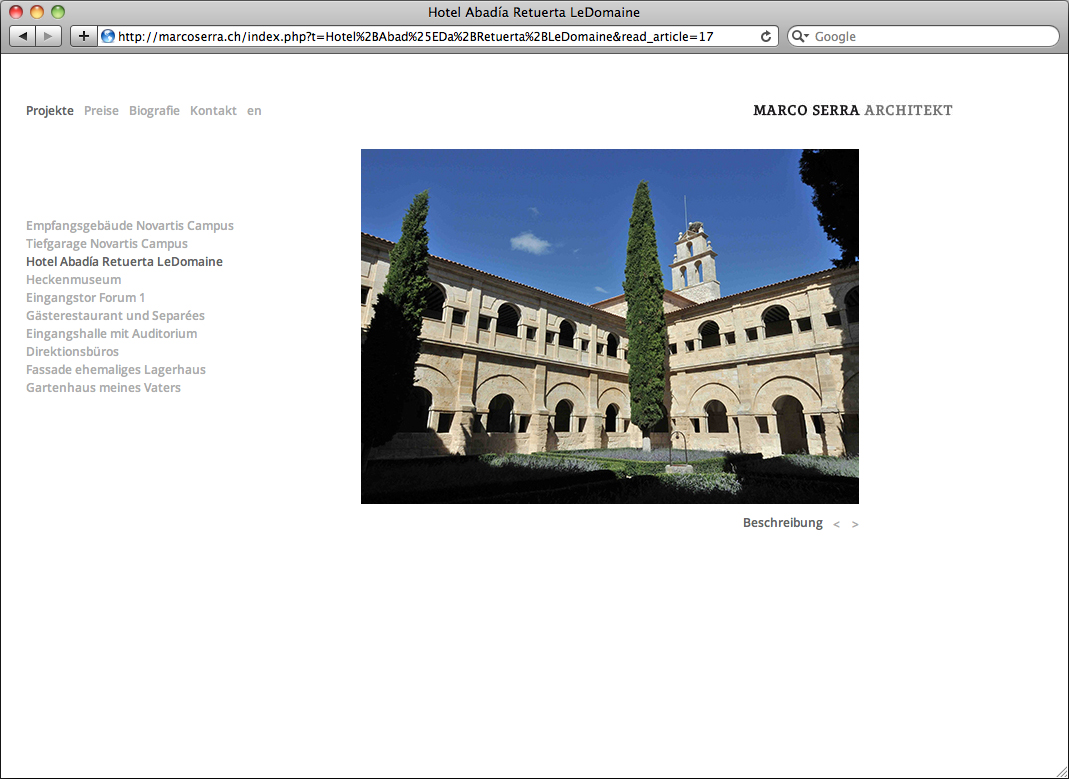Click the globe site icon in address bar
1069x779 pixels.
coord(108,36)
